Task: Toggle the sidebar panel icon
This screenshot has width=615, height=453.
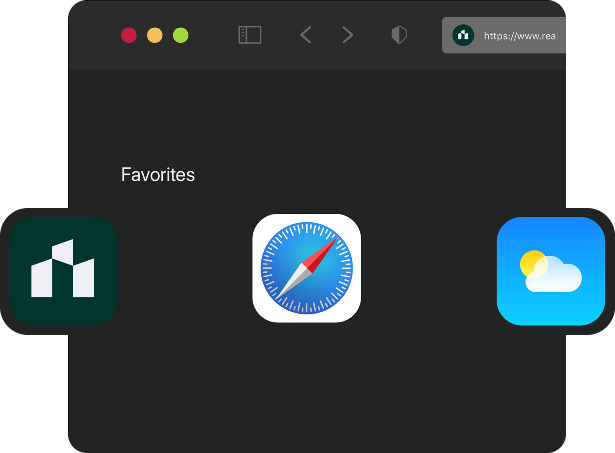Action: (249, 35)
